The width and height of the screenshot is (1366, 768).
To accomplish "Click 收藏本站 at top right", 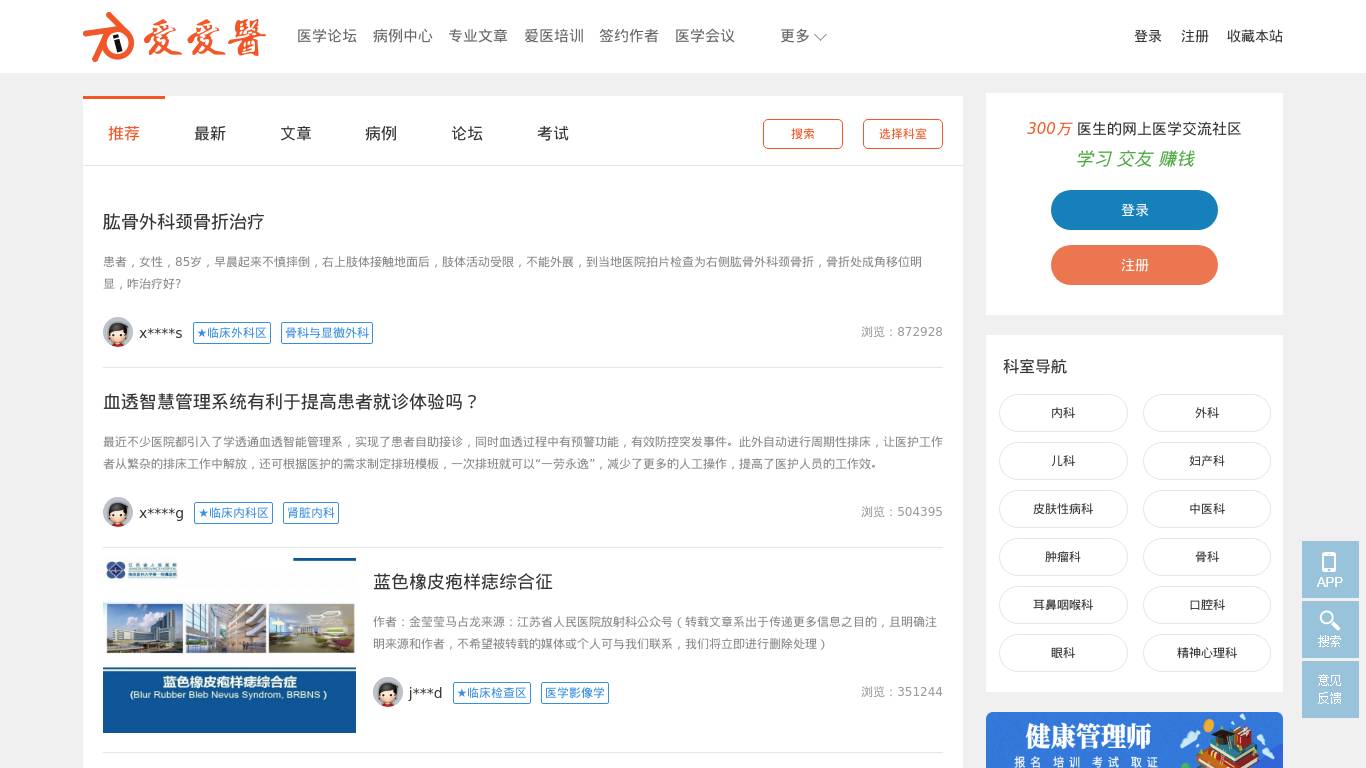I will point(1255,36).
